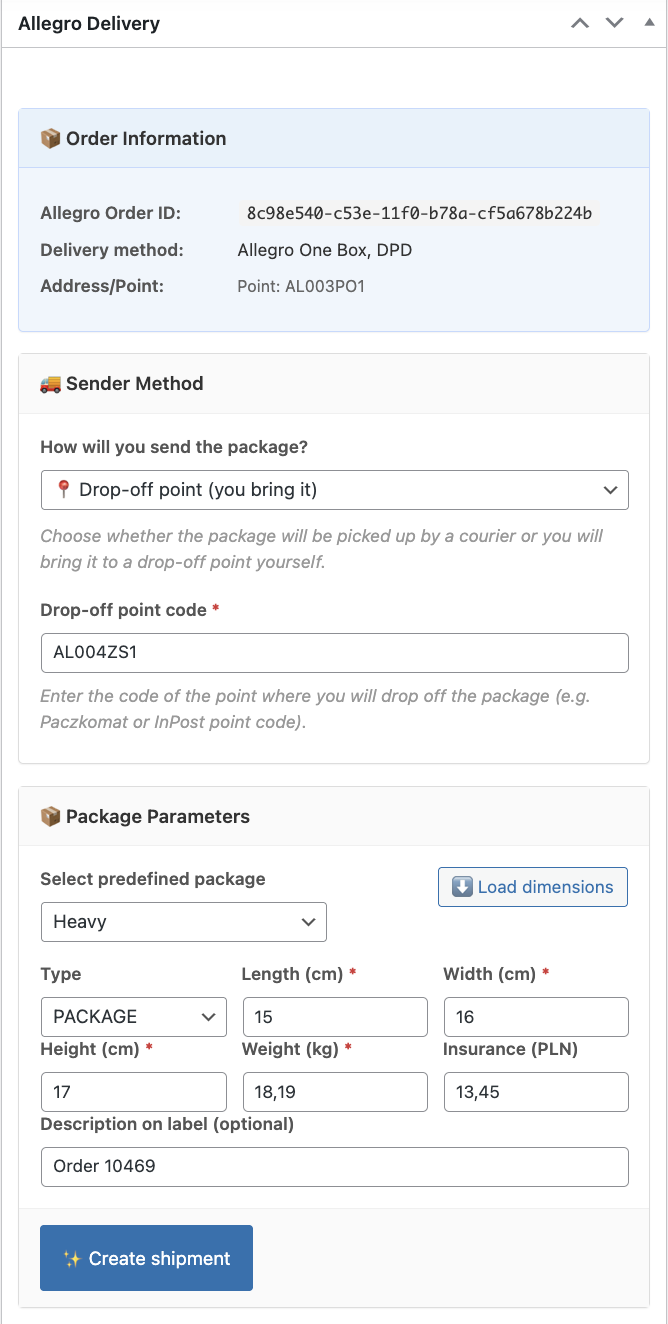Move Allegro Delivery panel down
668x1324 pixels.
(614, 23)
